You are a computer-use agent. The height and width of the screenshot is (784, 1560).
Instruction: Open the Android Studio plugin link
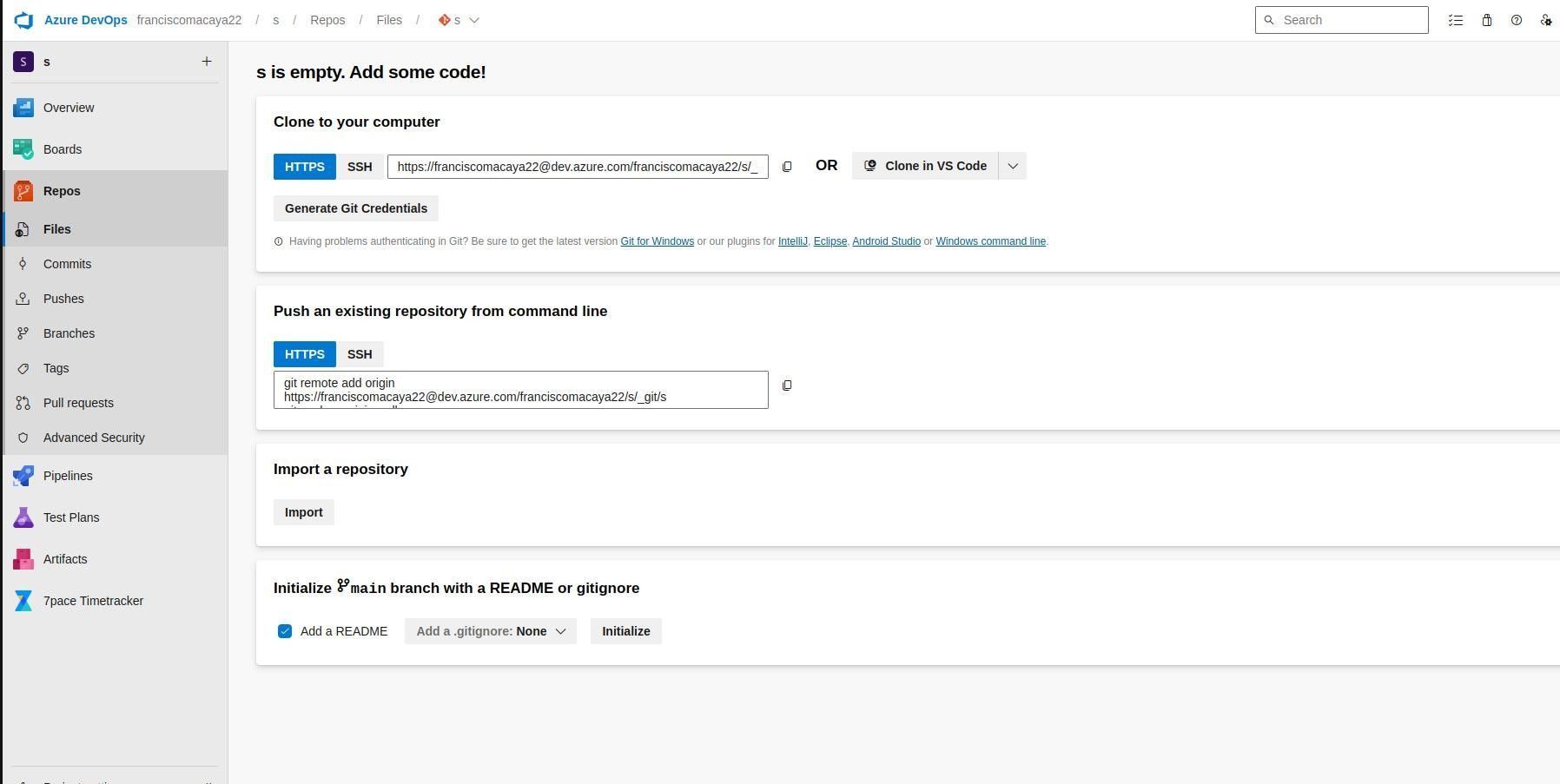[886, 241]
